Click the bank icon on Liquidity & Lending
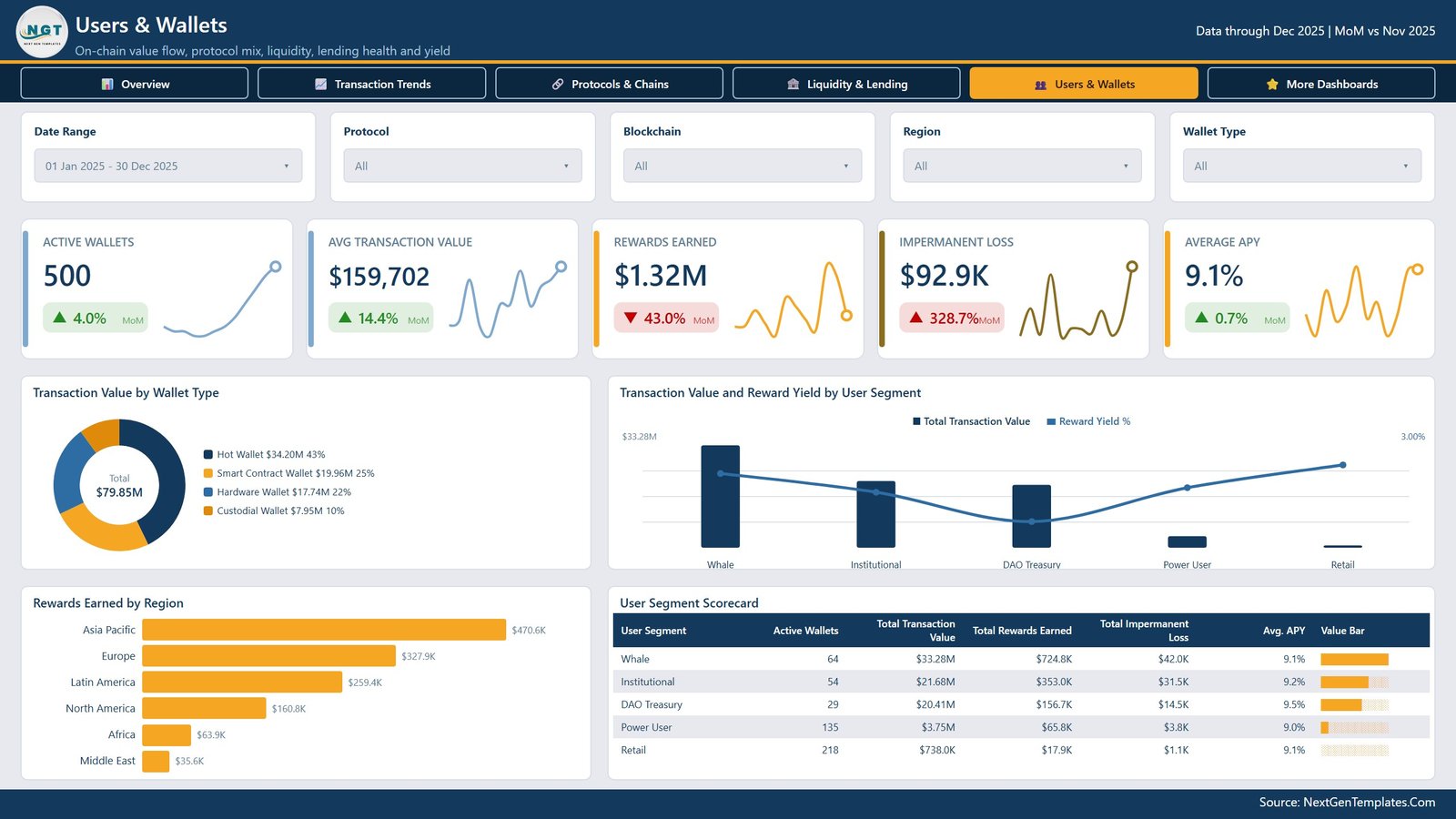The height and width of the screenshot is (819, 1456). pos(794,84)
